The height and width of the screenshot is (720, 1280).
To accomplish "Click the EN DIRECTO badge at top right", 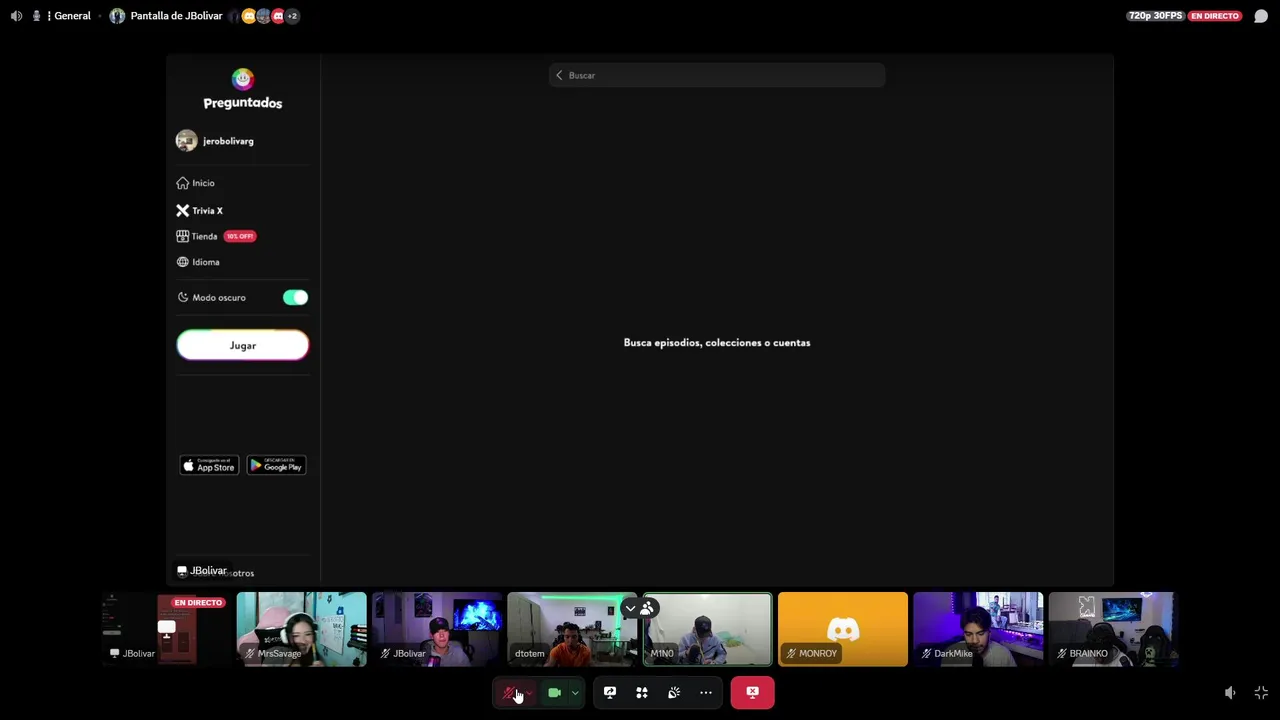I will pyautogui.click(x=1215, y=16).
